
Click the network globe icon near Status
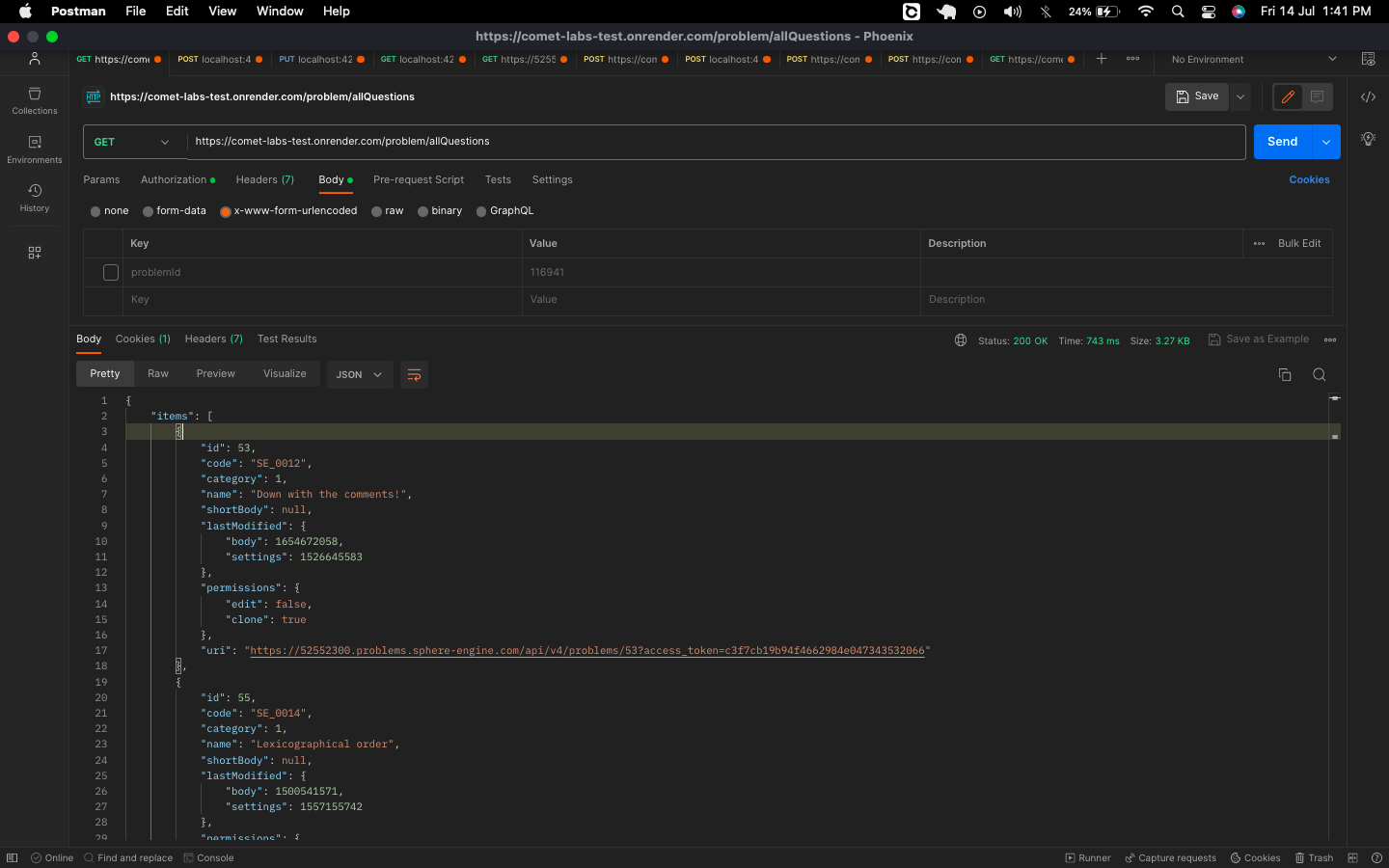coord(961,339)
